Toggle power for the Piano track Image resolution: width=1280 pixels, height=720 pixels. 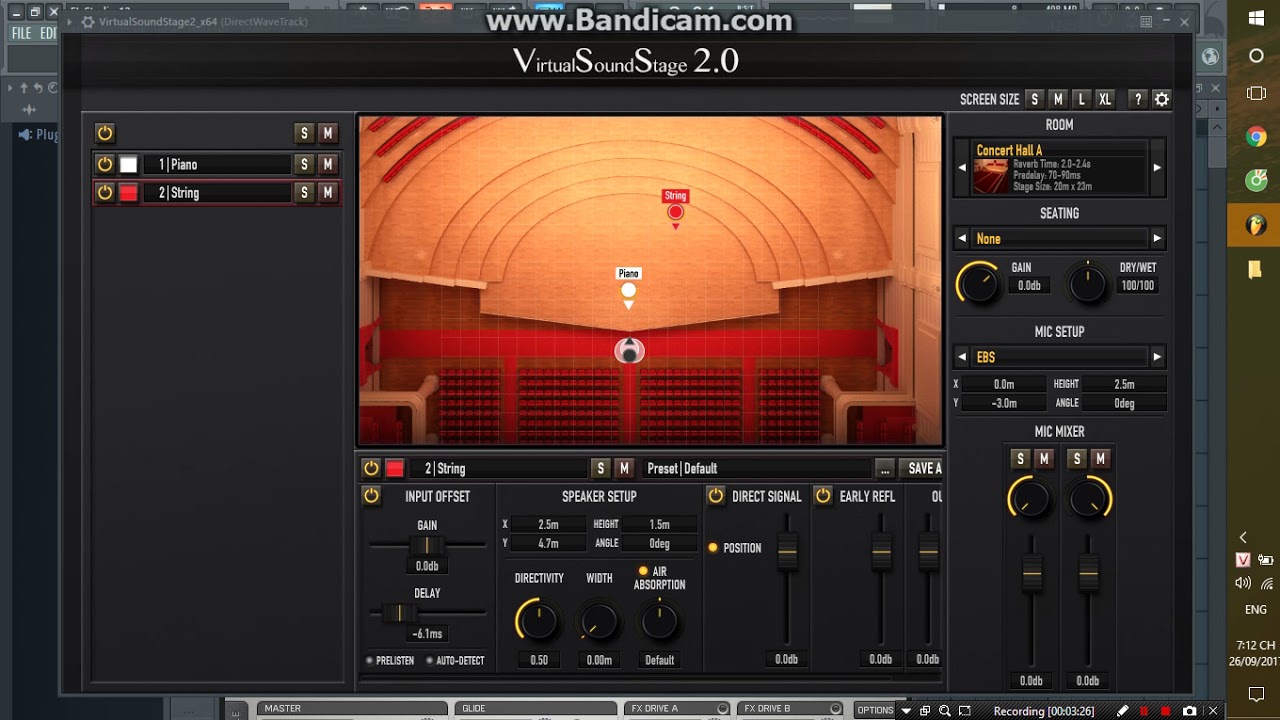[104, 164]
